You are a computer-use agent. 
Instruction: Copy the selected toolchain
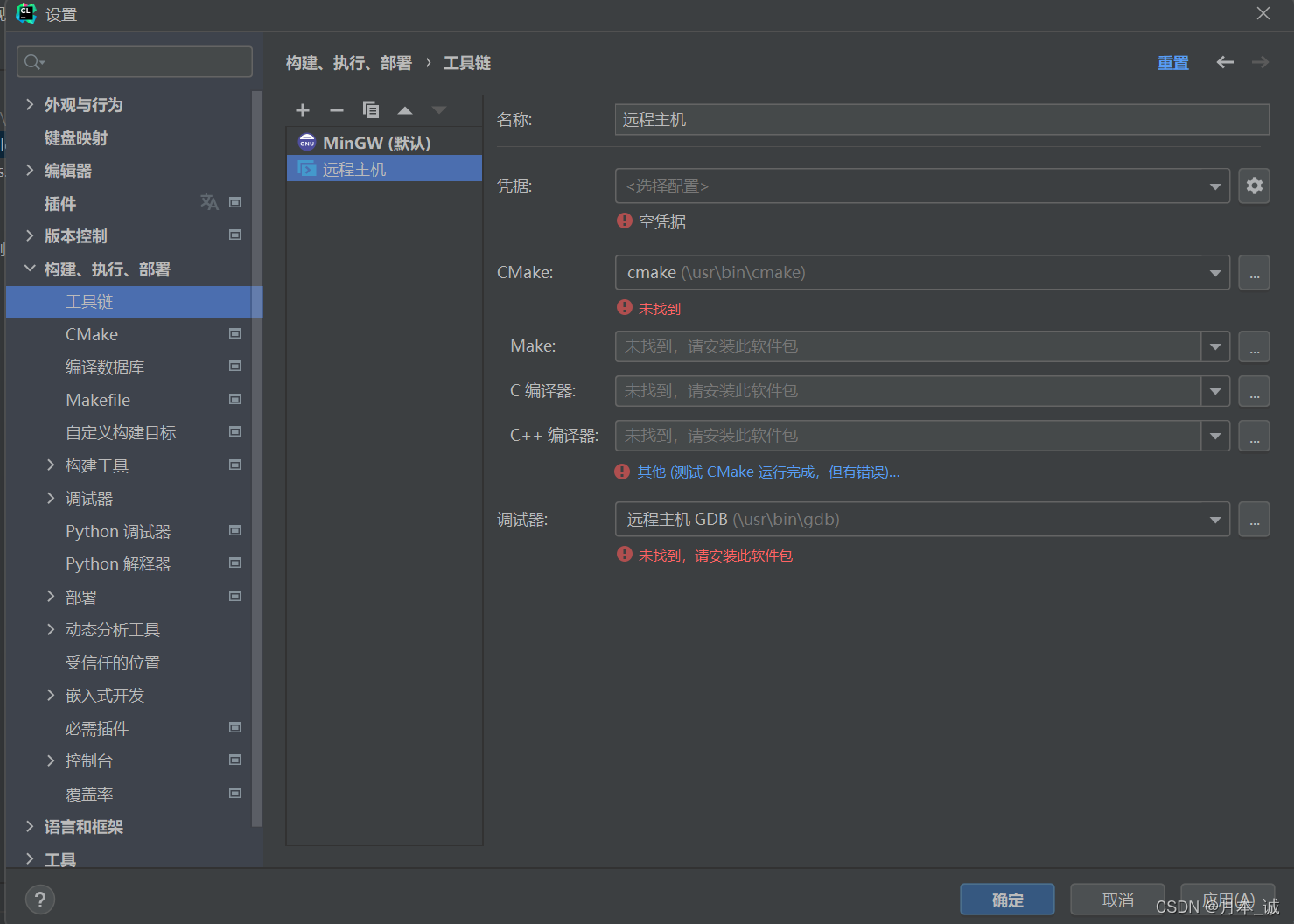(x=371, y=109)
